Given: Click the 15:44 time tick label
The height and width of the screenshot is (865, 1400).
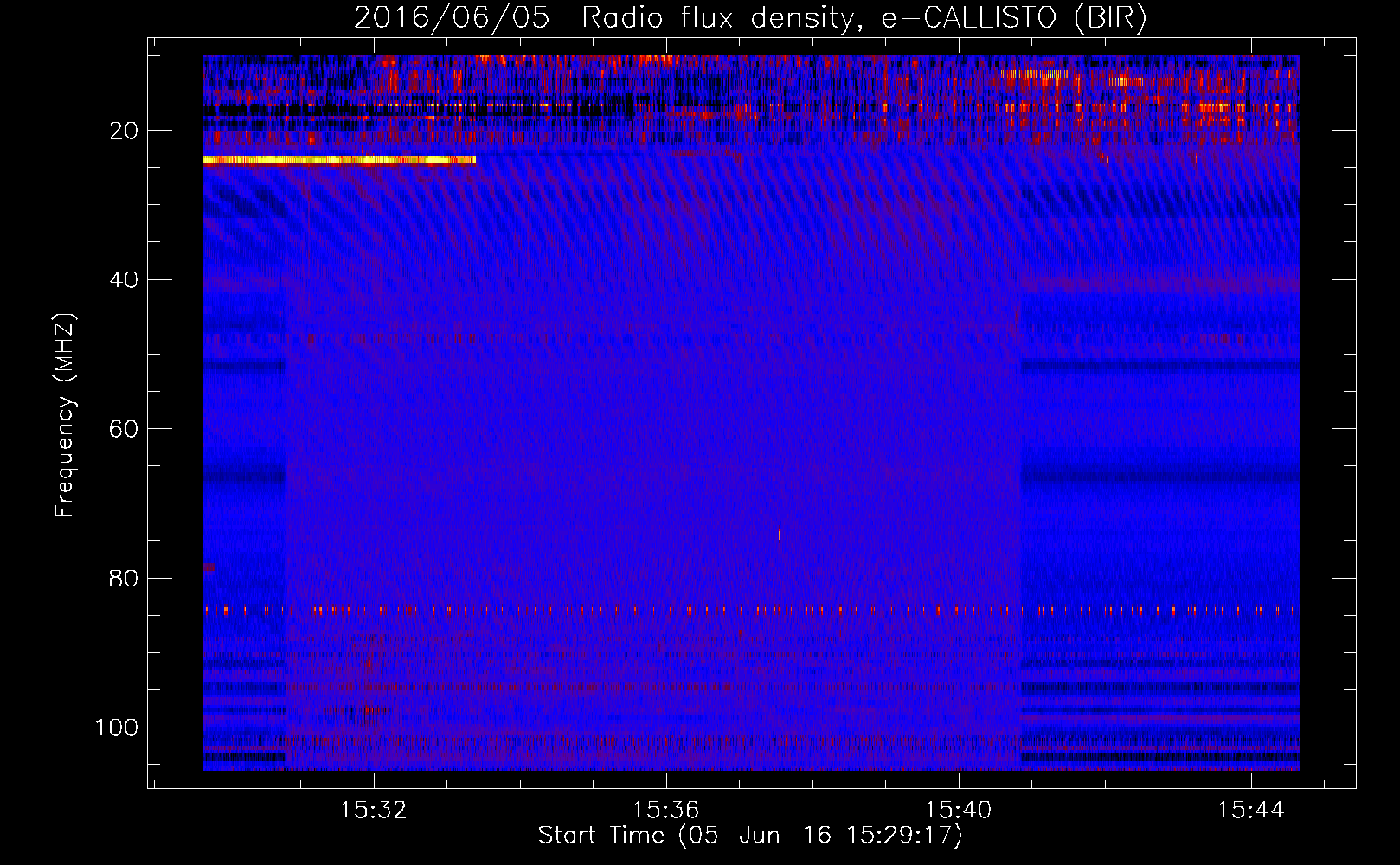Looking at the screenshot, I should coord(1250,811).
